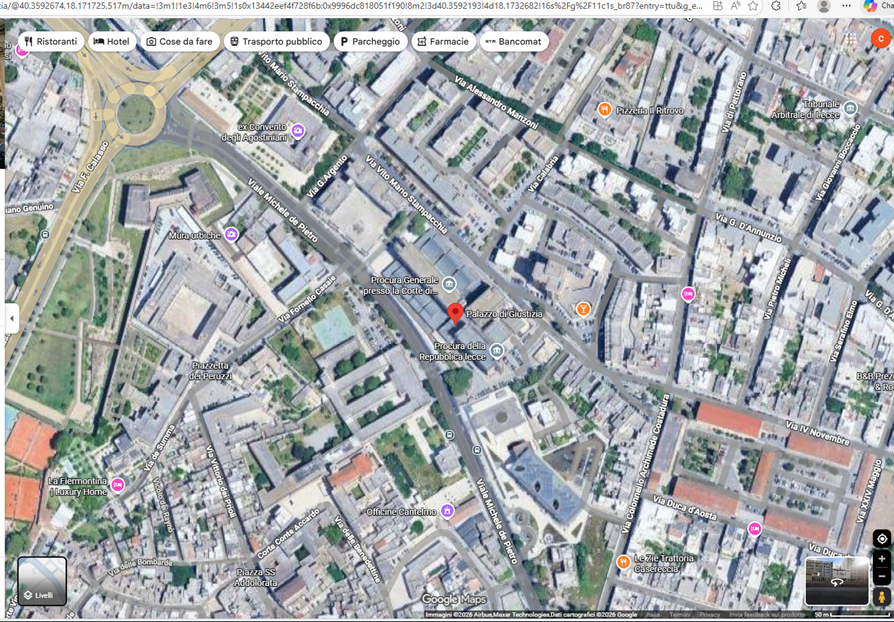Select the Street View pegman icon
Screen dimensions: 894x622
881,597
